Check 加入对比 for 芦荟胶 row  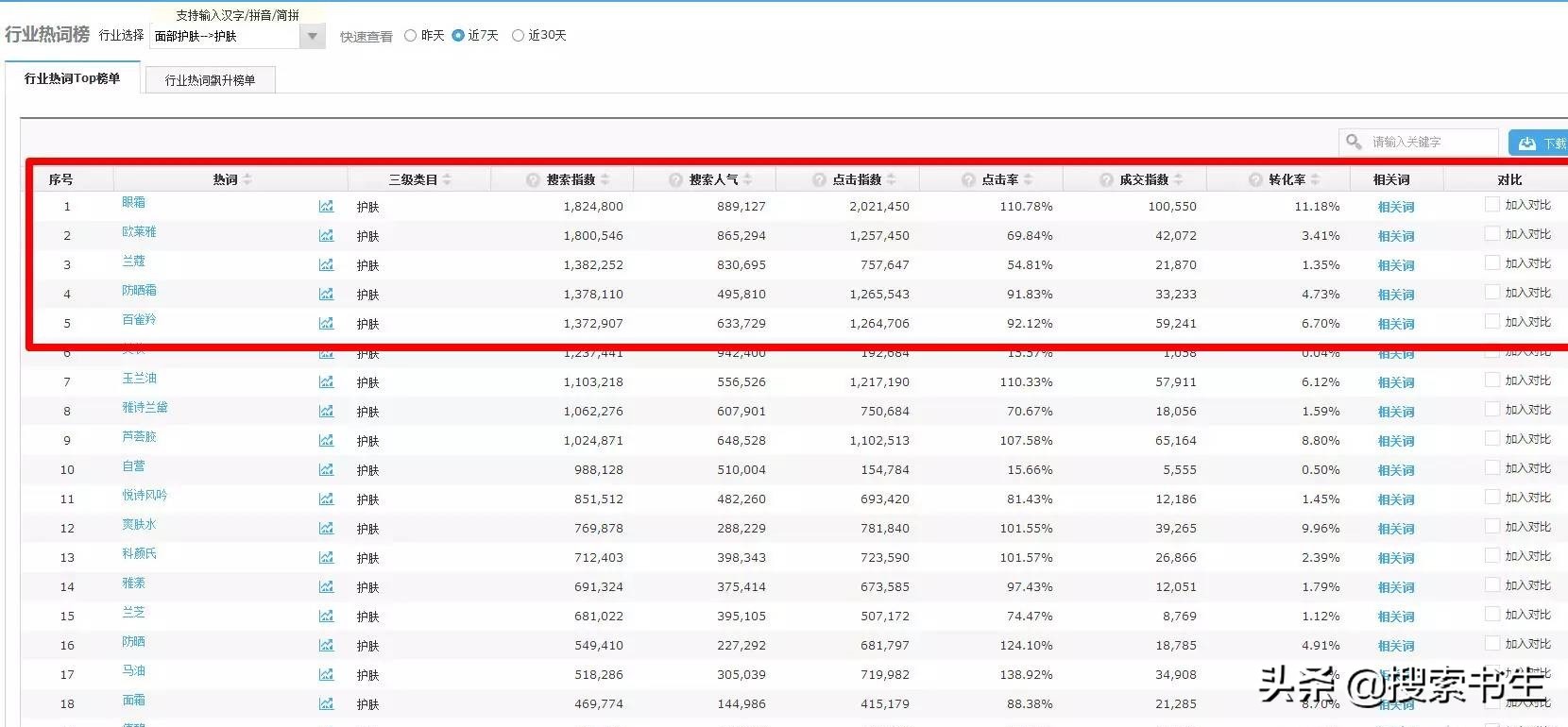pos(1492,438)
